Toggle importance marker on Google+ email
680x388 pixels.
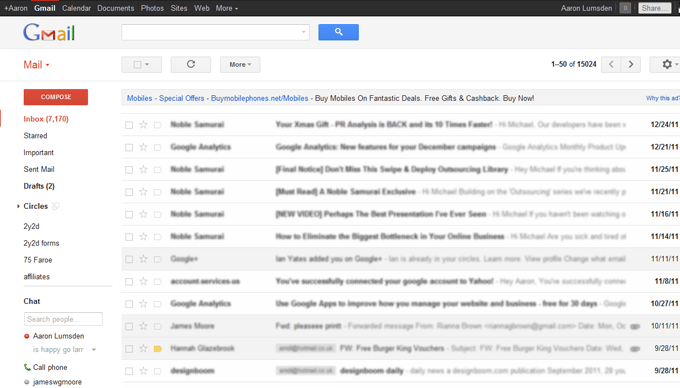[158, 259]
